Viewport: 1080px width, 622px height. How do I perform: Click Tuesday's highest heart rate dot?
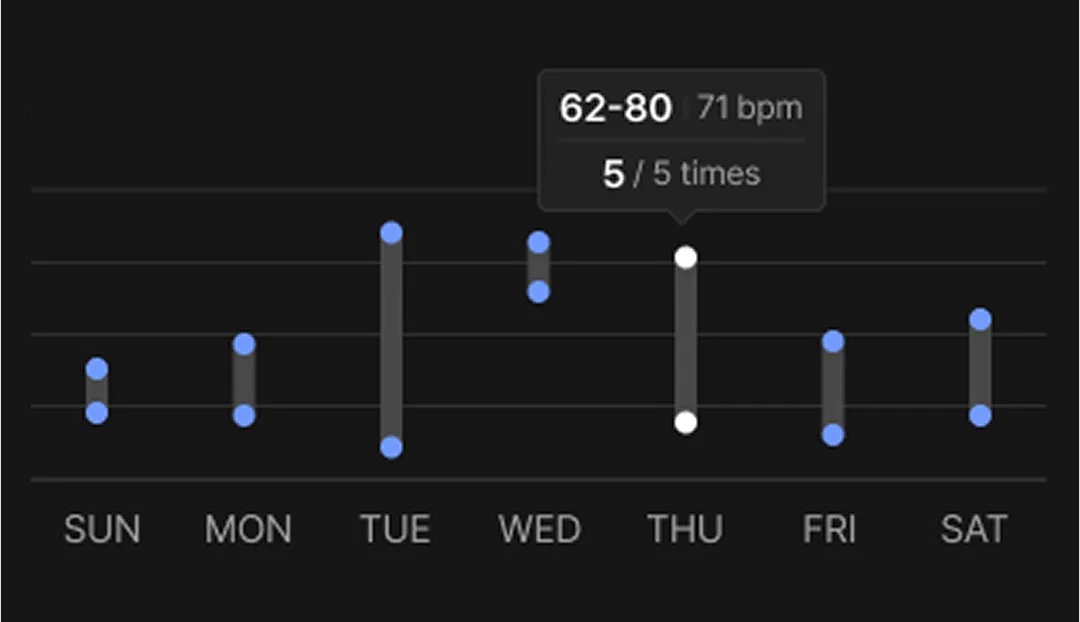[391, 233]
